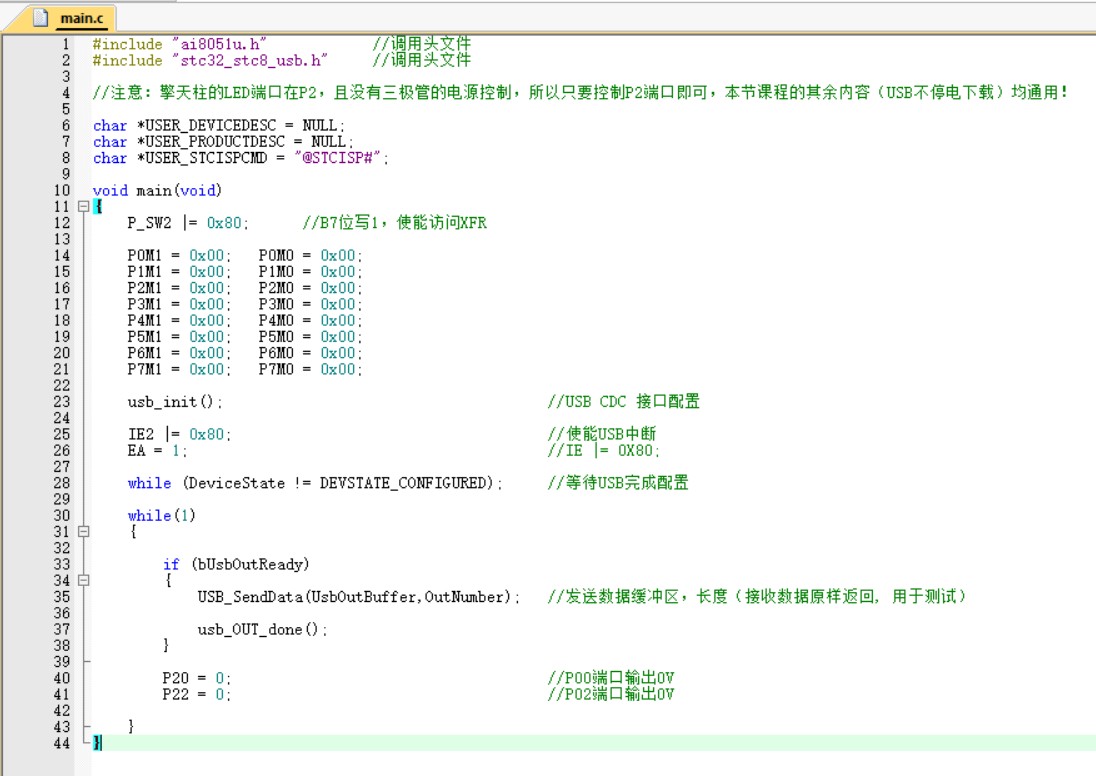1096x776 pixels.
Task: Click the if (bUsbOutReady) condition
Action: tap(236, 564)
